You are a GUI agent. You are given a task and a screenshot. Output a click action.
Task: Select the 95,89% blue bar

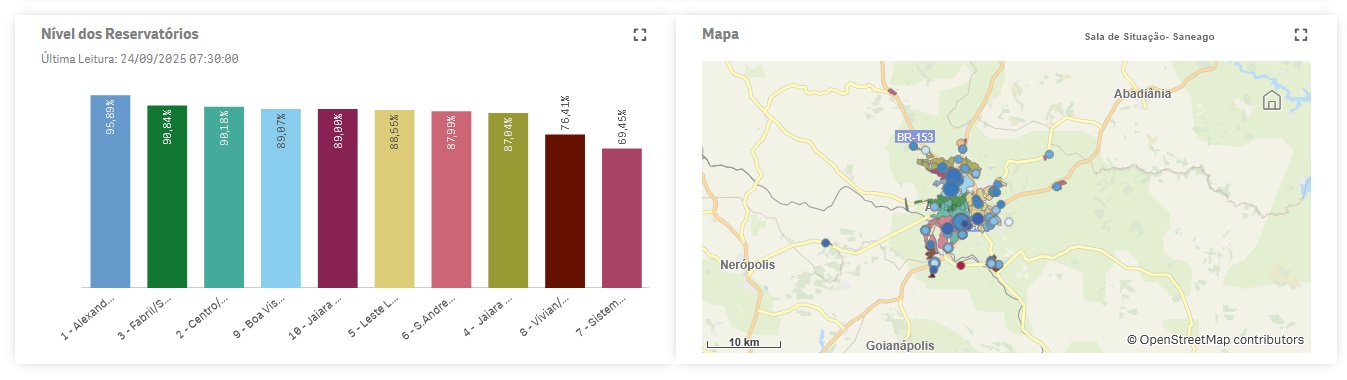click(x=110, y=192)
